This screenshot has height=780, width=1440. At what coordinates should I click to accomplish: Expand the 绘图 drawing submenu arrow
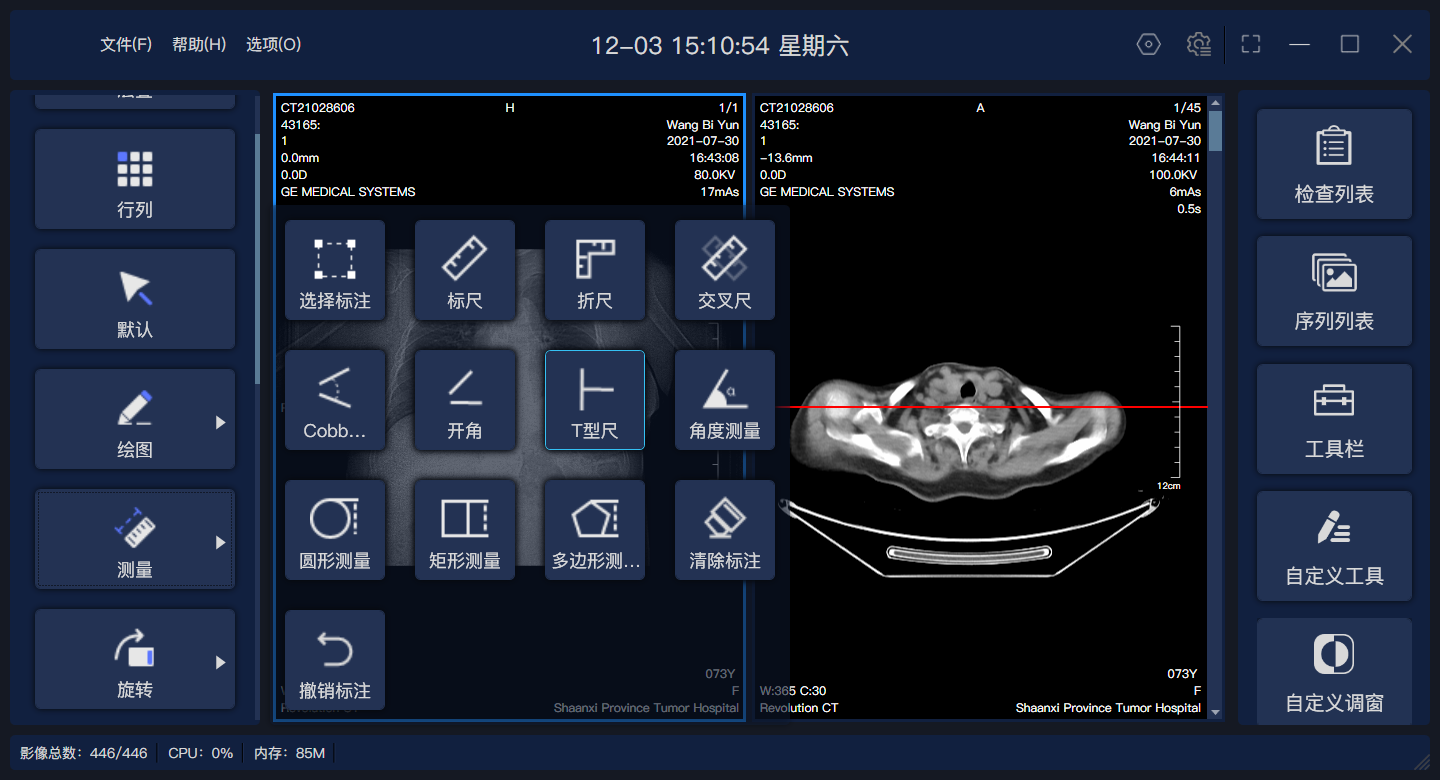tap(220, 423)
